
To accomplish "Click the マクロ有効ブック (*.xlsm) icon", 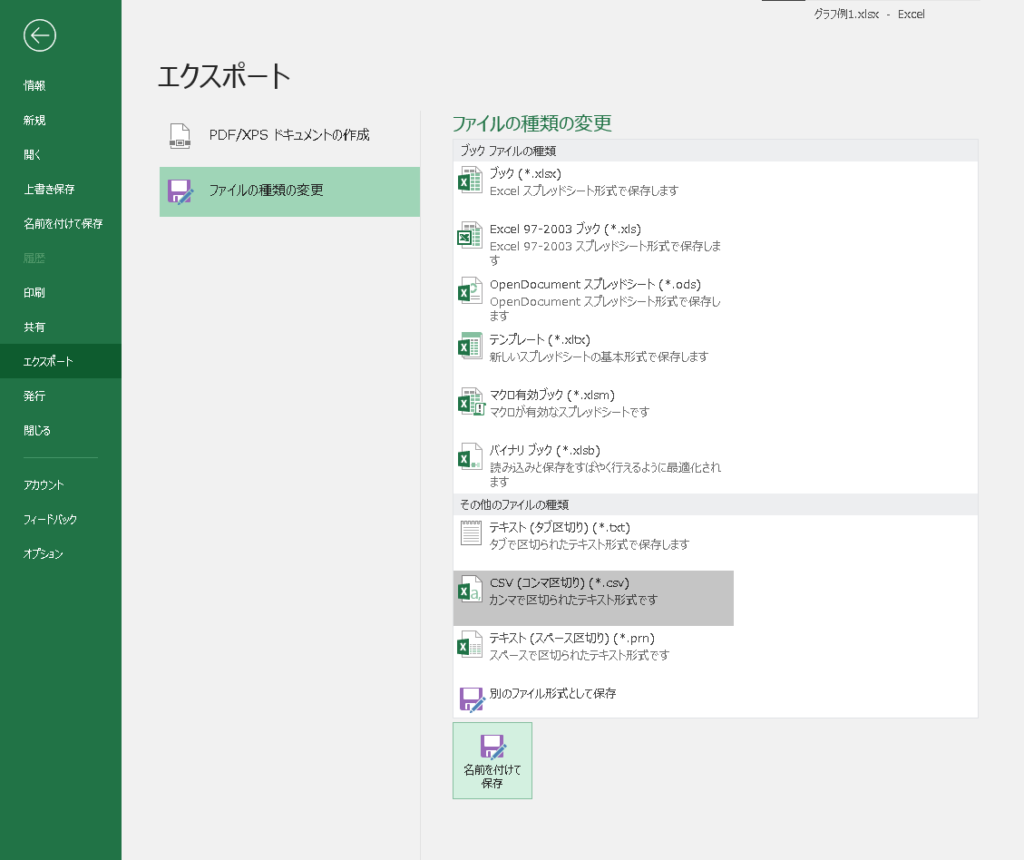I will coord(471,402).
